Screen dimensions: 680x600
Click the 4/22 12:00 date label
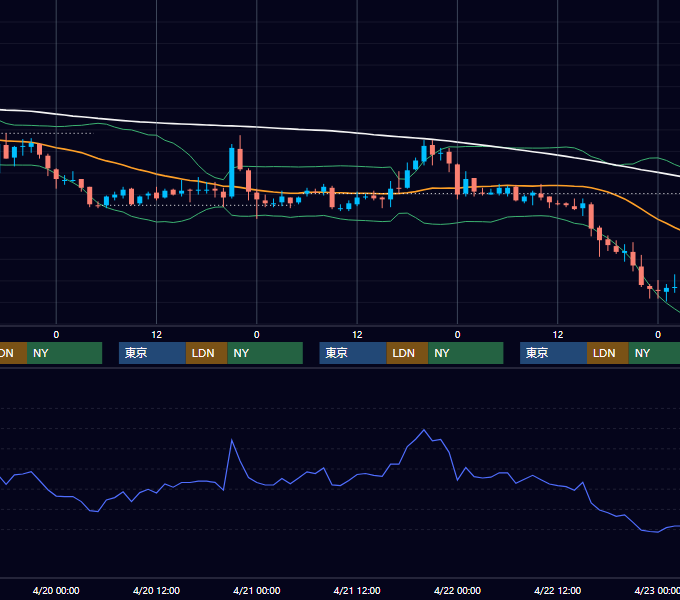[558, 590]
